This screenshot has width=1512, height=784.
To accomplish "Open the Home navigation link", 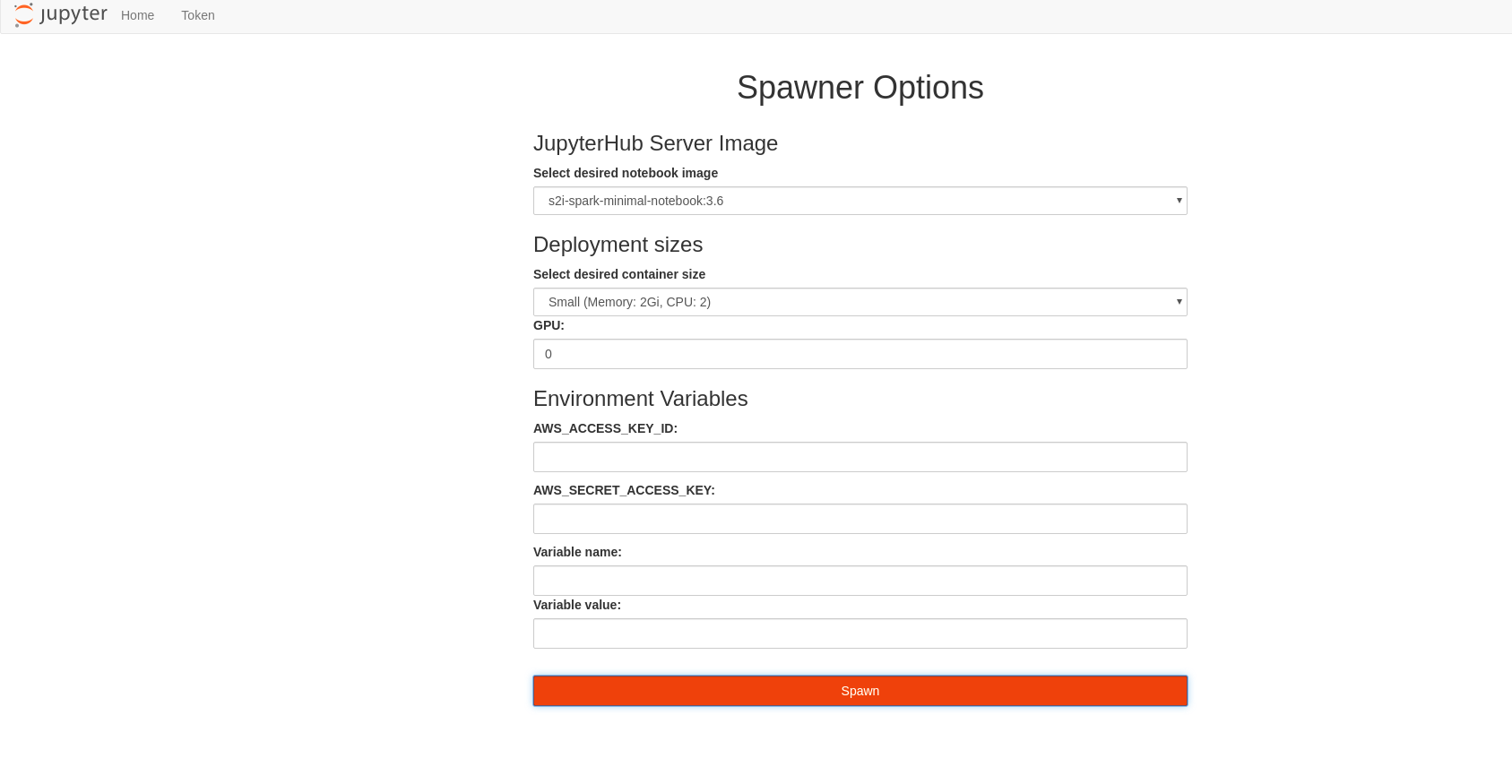I will [x=137, y=15].
